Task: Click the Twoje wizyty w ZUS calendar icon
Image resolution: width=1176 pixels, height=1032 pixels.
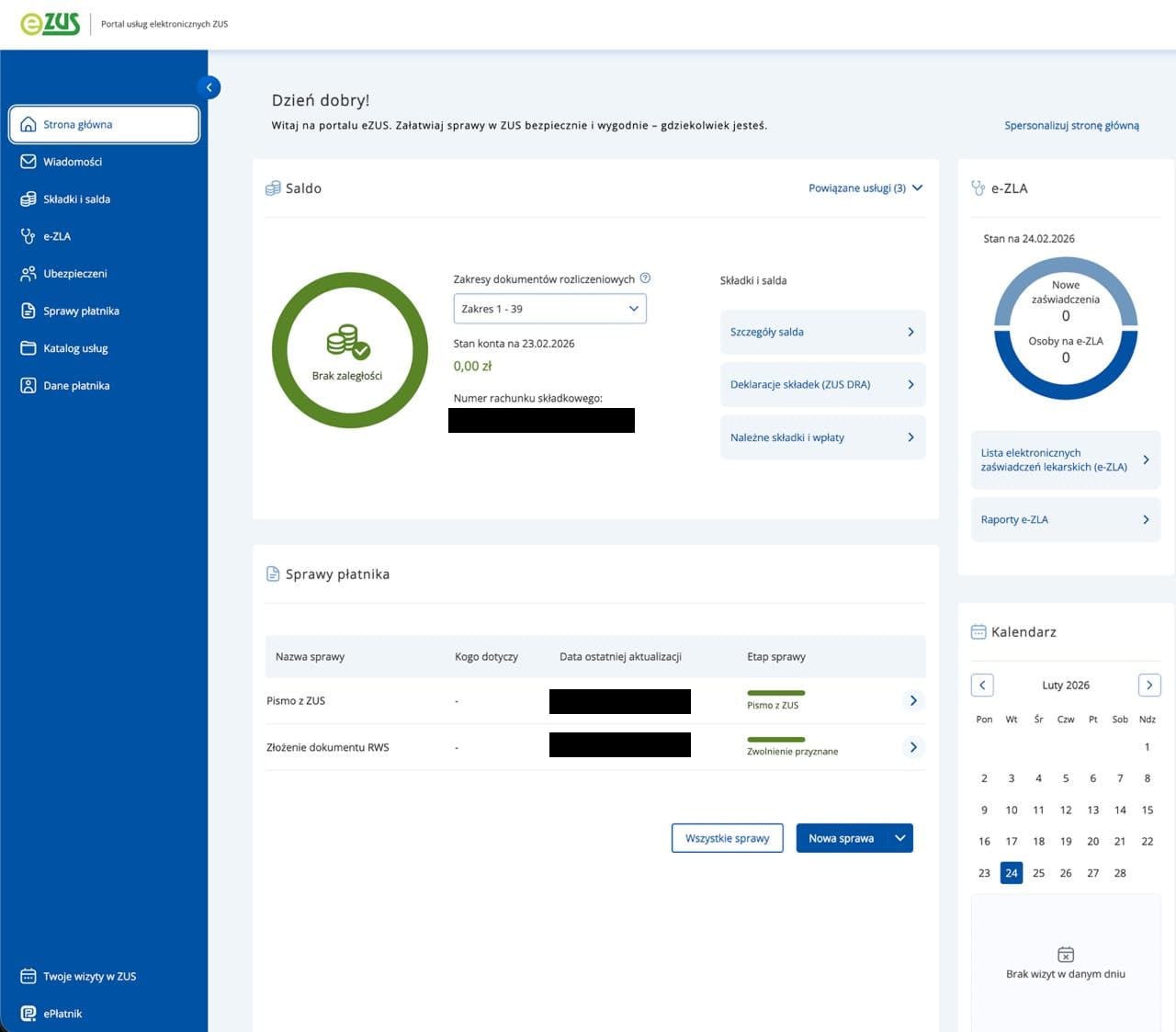Action: pos(28,976)
